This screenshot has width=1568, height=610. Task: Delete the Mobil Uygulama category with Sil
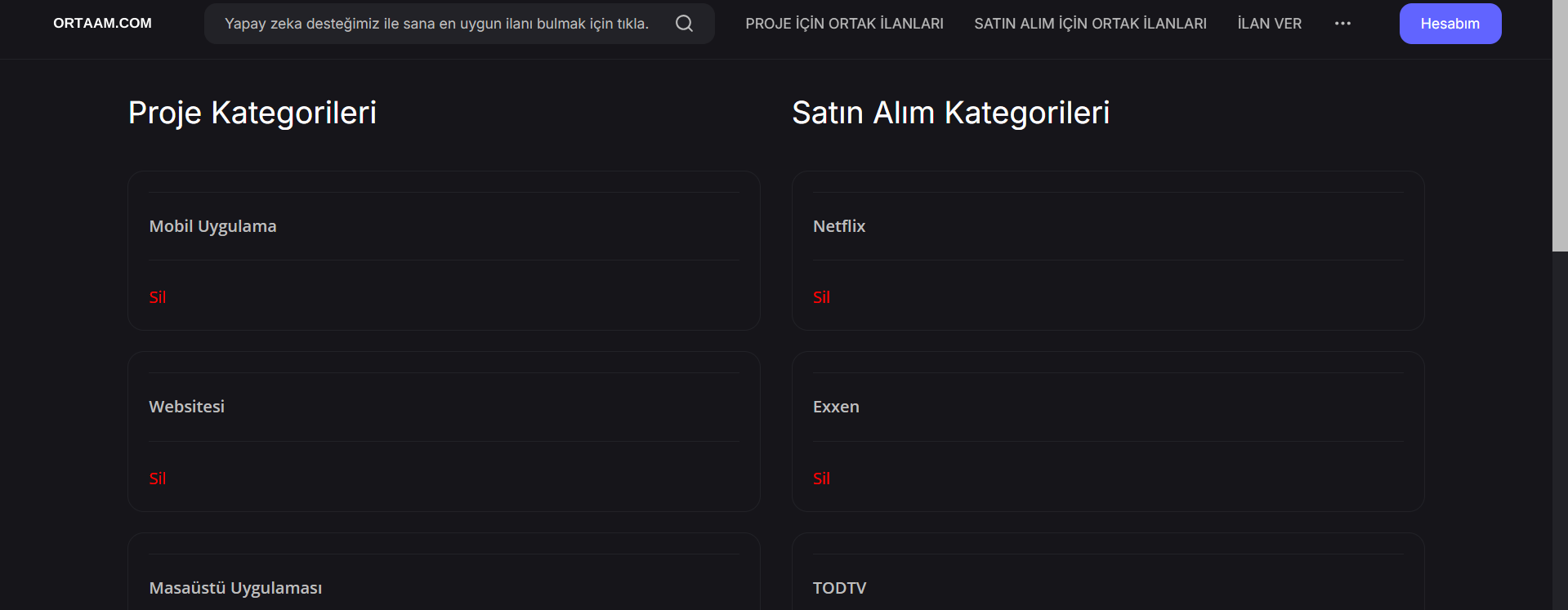click(x=157, y=297)
